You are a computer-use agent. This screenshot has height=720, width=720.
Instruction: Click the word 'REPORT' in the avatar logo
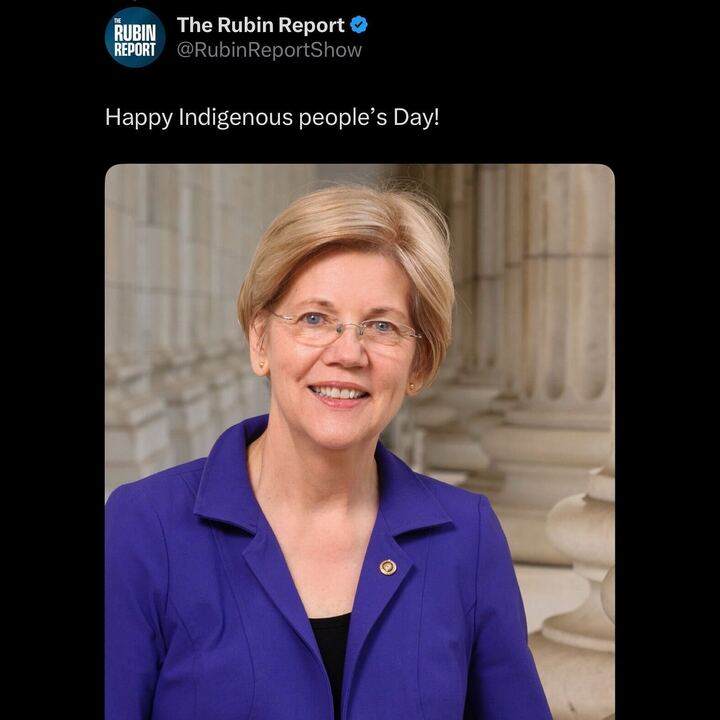(135, 49)
